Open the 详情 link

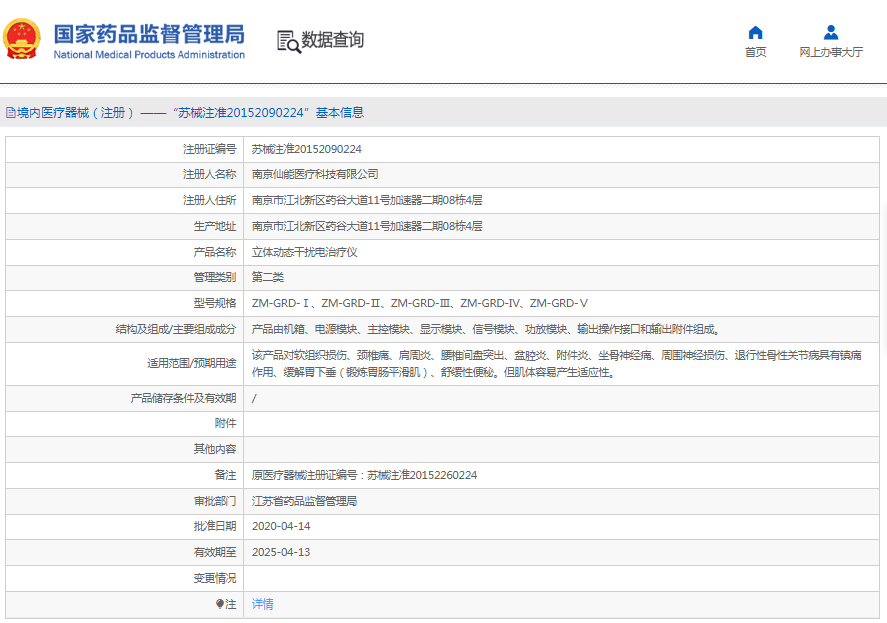point(262,604)
